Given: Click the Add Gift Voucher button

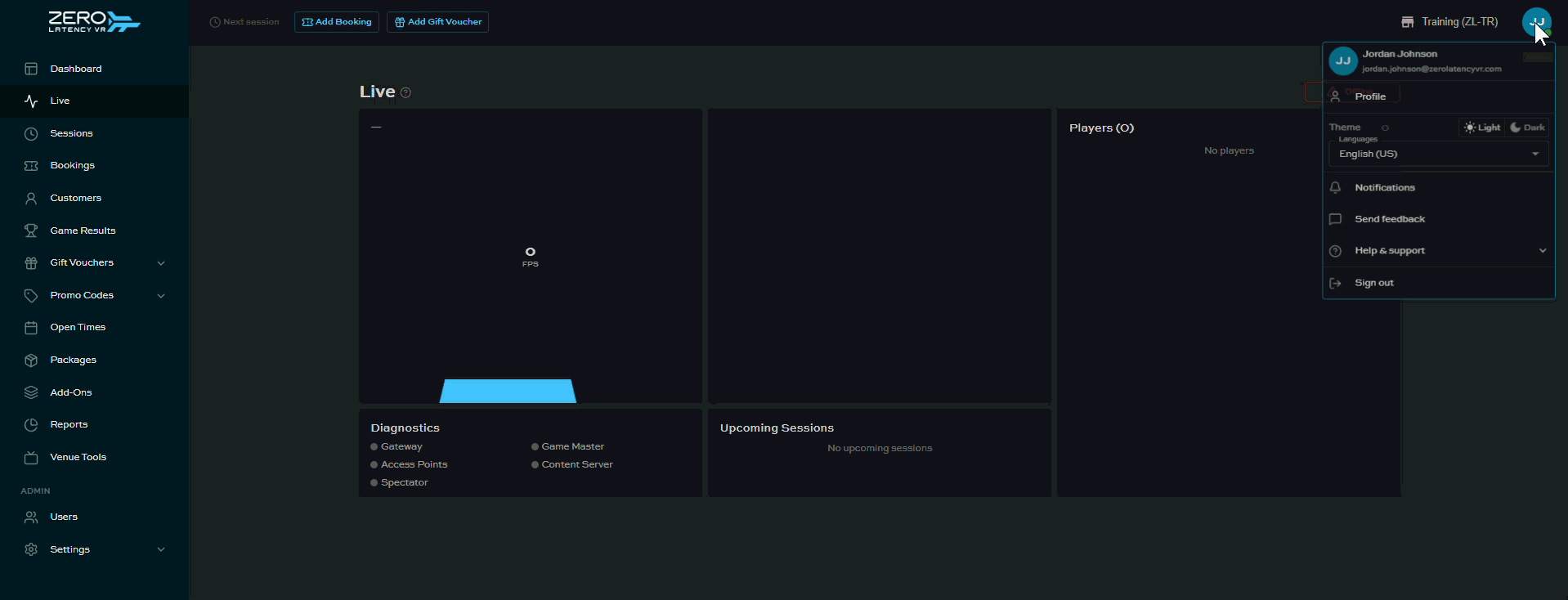Looking at the screenshot, I should [x=438, y=22].
